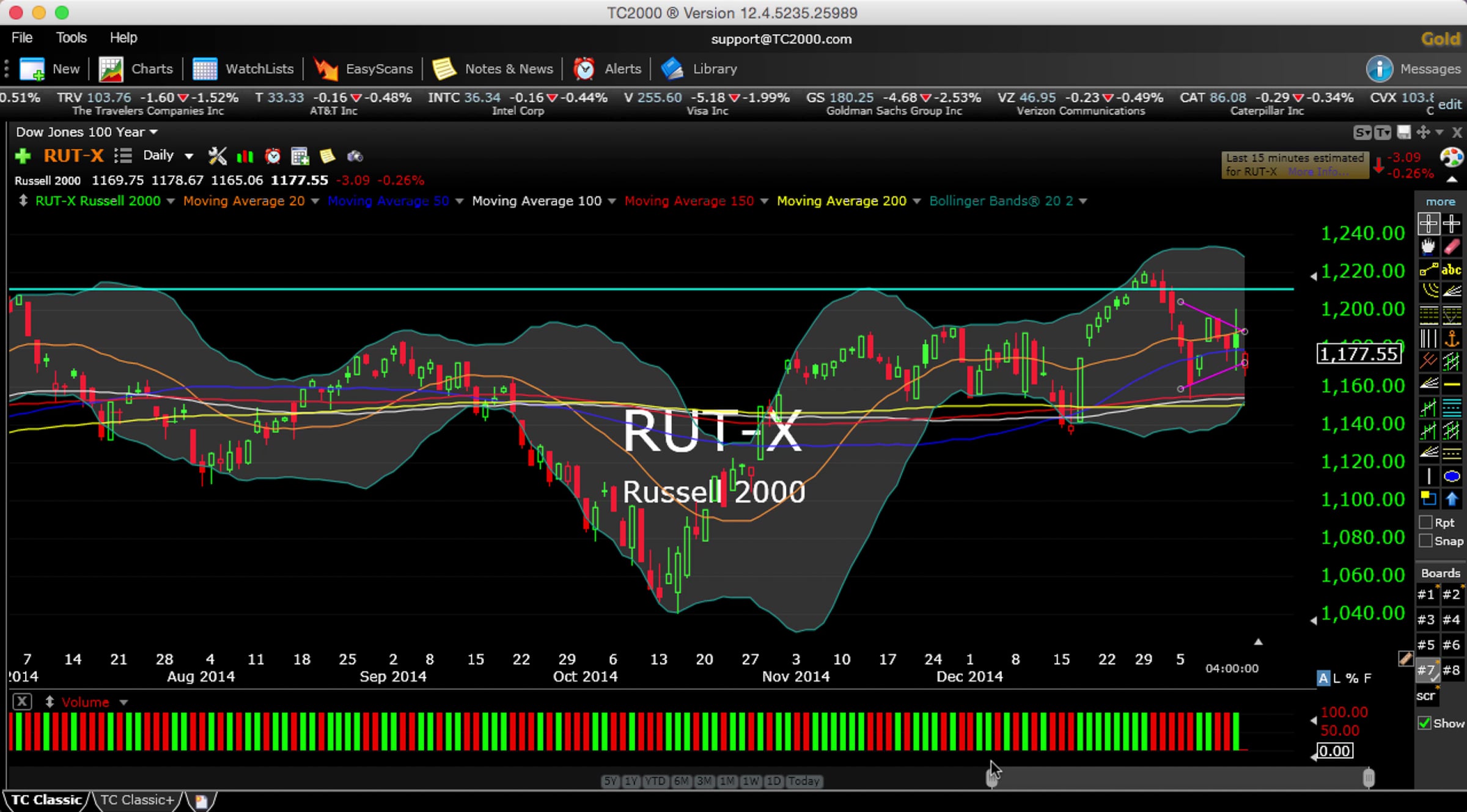Viewport: 1467px width, 812px height.
Task: Open the Dow Jones 100 Year dropdown
Action: (x=86, y=132)
